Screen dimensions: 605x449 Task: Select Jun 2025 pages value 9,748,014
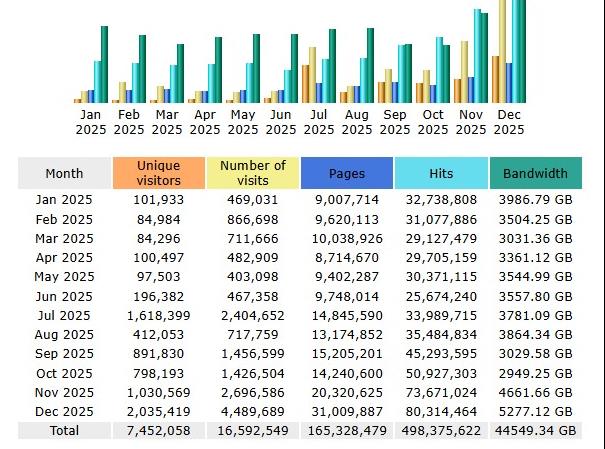coord(347,296)
